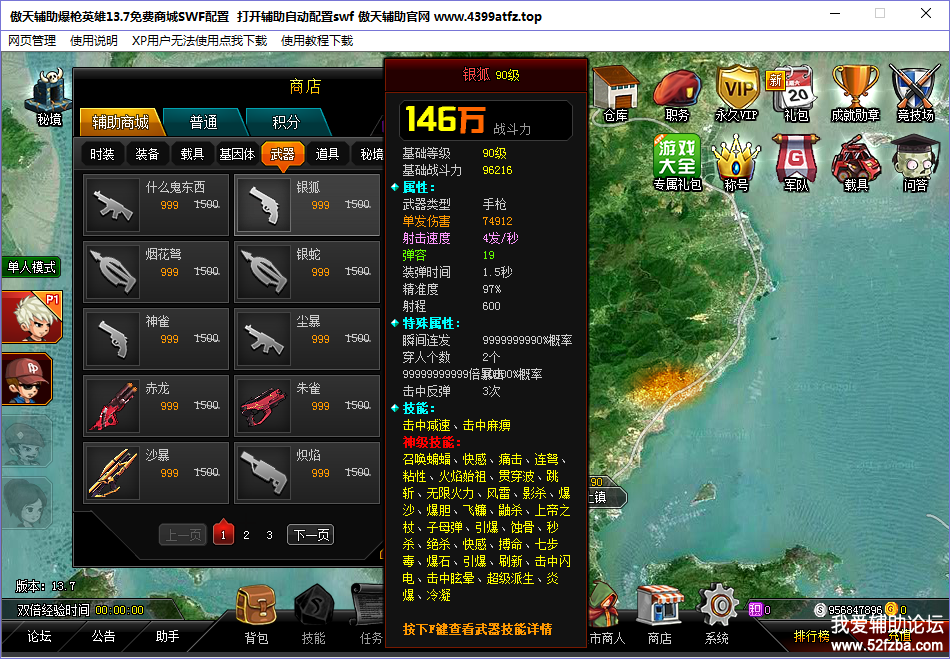Open 使用教程下载 menu

pyautogui.click(x=317, y=41)
